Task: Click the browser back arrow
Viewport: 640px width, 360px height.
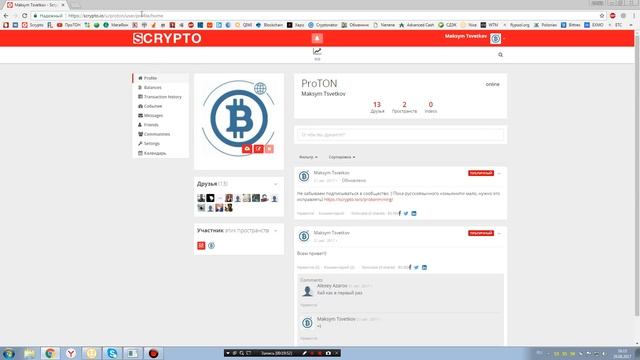Action: coord(6,16)
